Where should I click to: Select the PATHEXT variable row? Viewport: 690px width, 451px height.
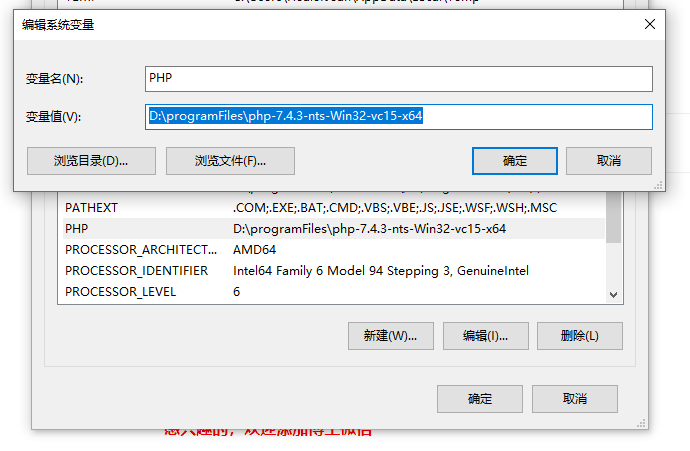pyautogui.click(x=334, y=207)
